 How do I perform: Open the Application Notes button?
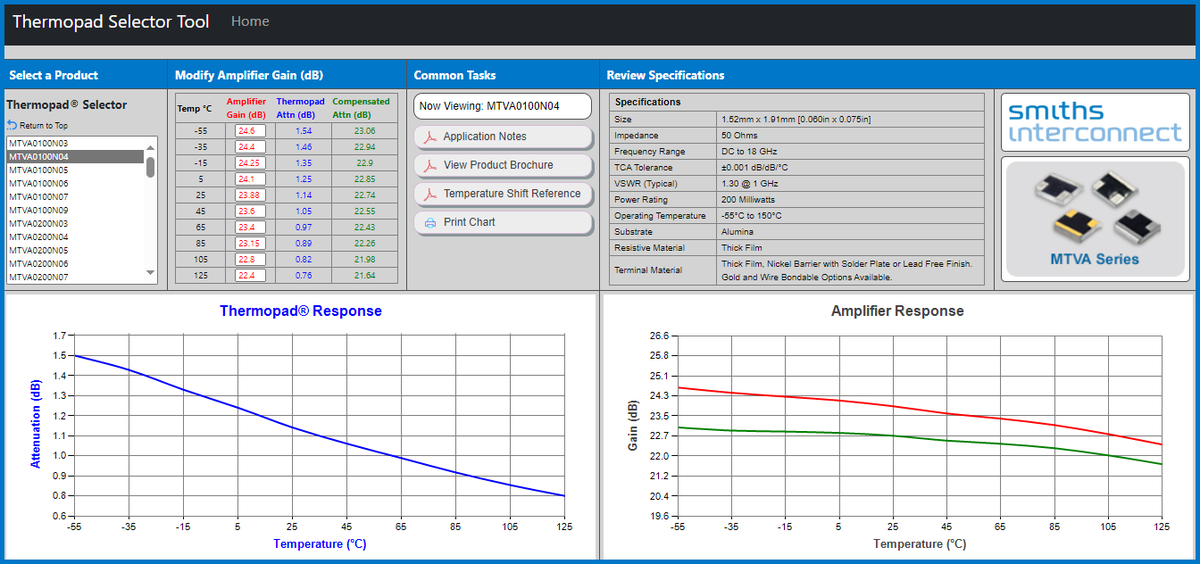503,137
